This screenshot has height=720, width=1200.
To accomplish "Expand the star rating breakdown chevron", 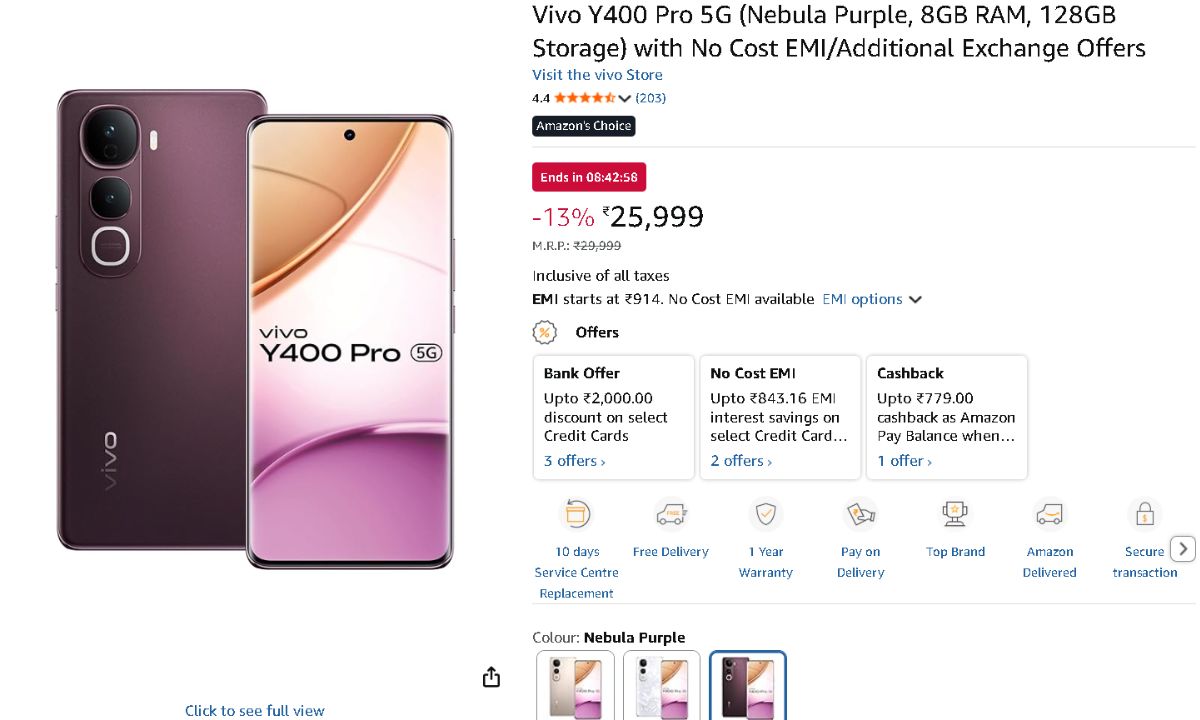I will [x=624, y=98].
